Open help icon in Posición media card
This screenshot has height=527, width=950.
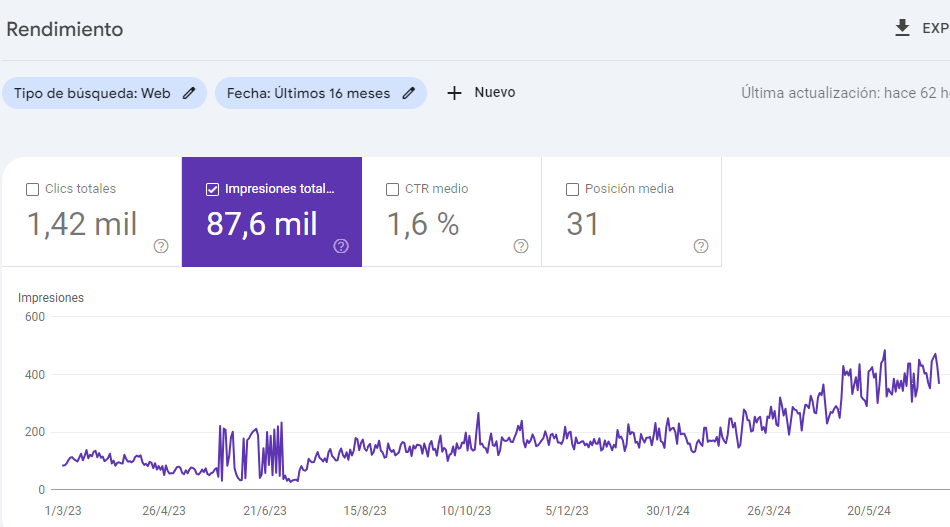701,246
